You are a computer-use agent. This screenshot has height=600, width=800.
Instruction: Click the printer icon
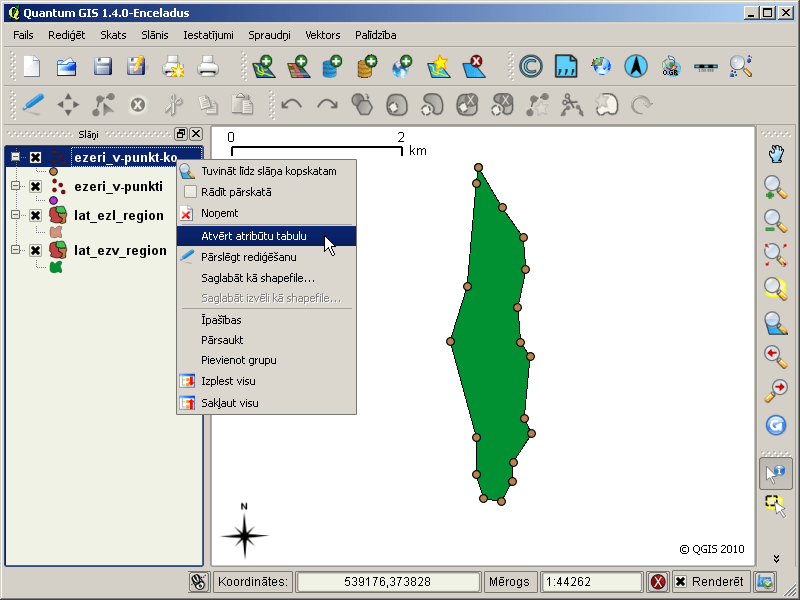(x=208, y=66)
